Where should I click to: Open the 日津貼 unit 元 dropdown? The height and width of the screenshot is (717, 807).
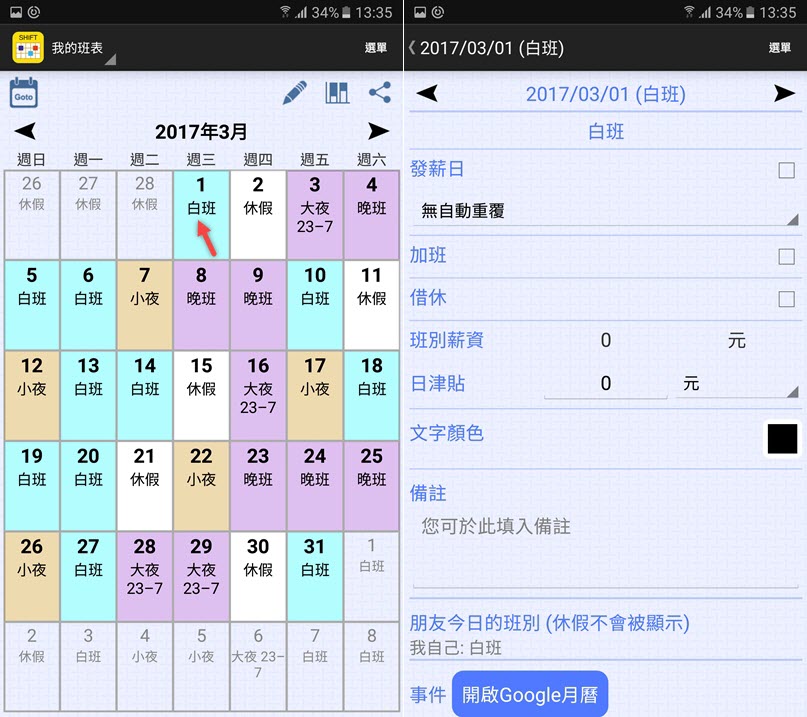pos(737,384)
